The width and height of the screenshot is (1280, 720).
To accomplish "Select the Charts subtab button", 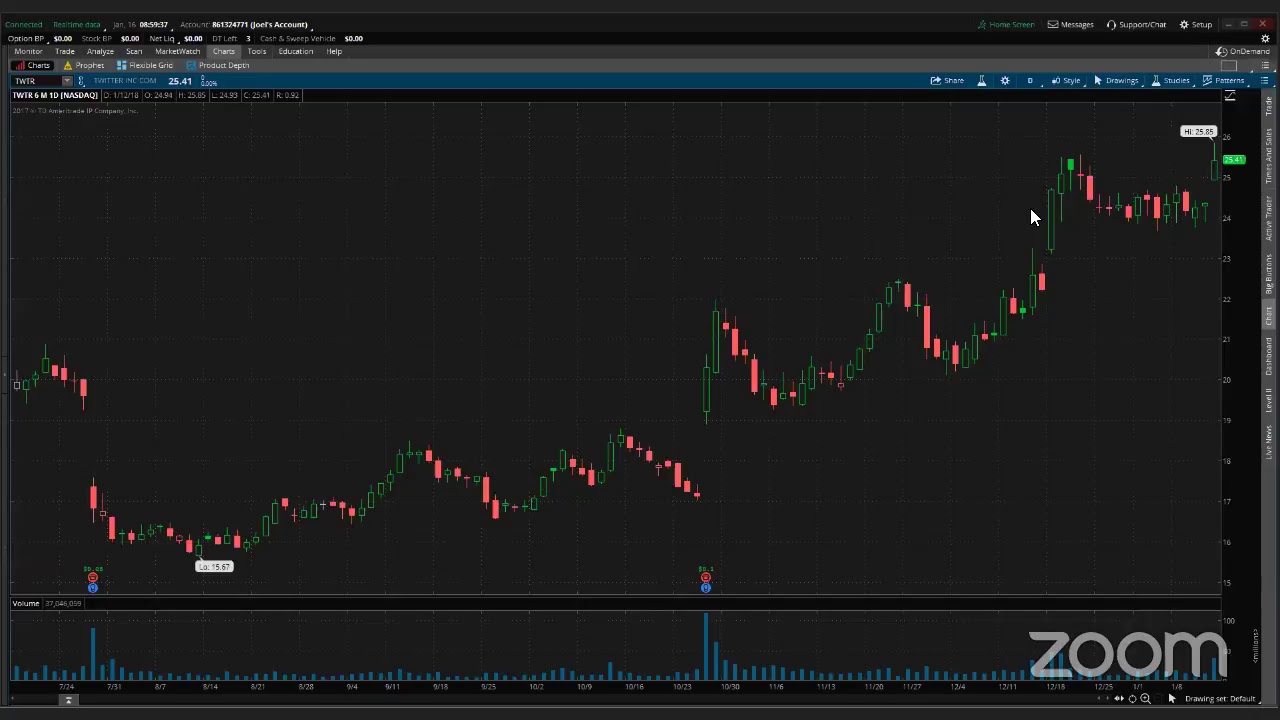I will point(32,65).
